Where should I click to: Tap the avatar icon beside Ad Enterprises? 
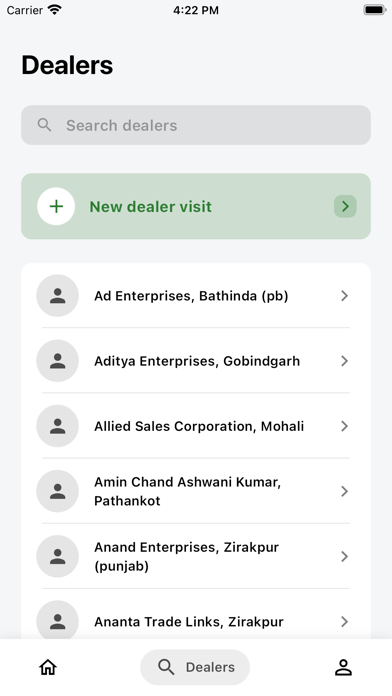coord(57,296)
